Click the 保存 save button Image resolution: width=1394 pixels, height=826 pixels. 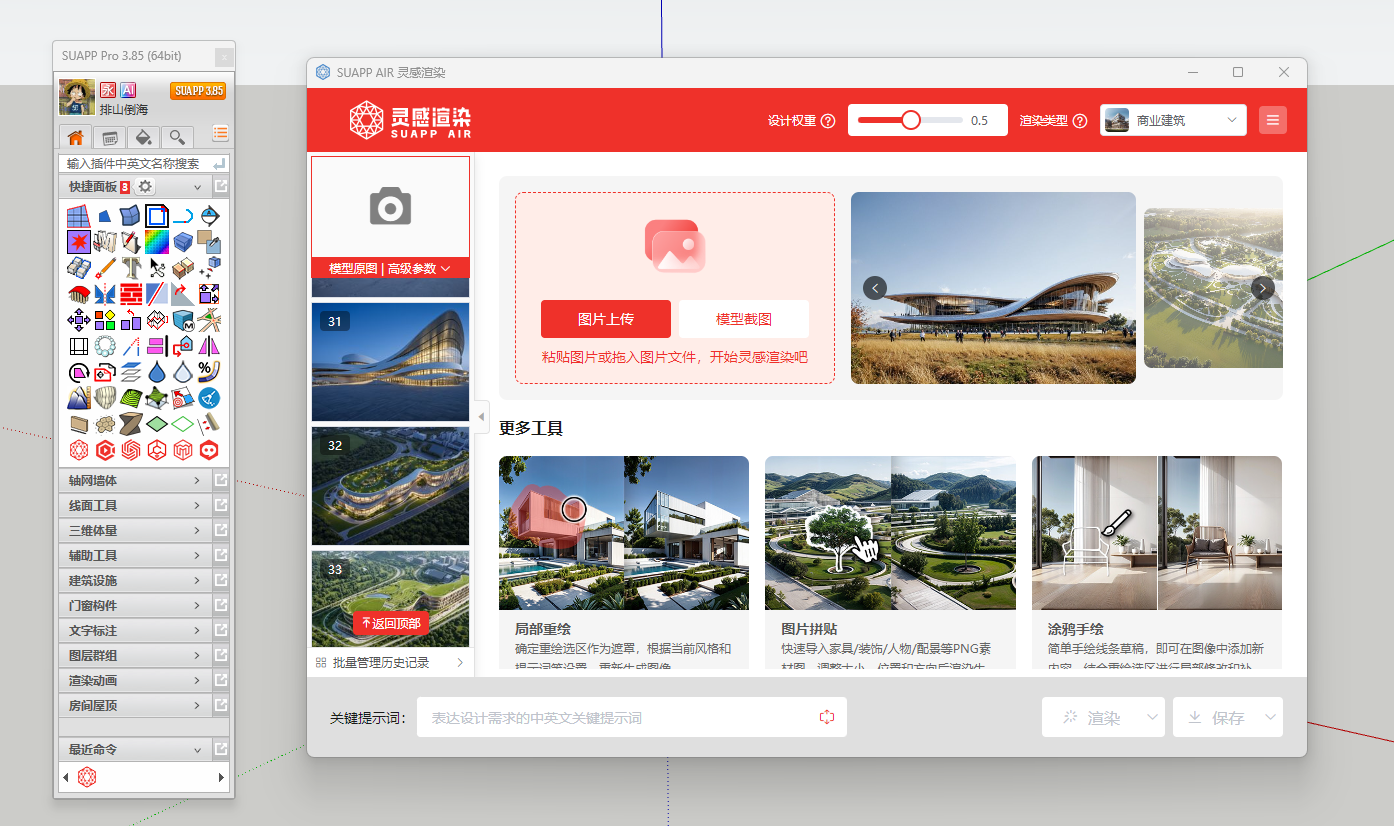(x=1216, y=717)
